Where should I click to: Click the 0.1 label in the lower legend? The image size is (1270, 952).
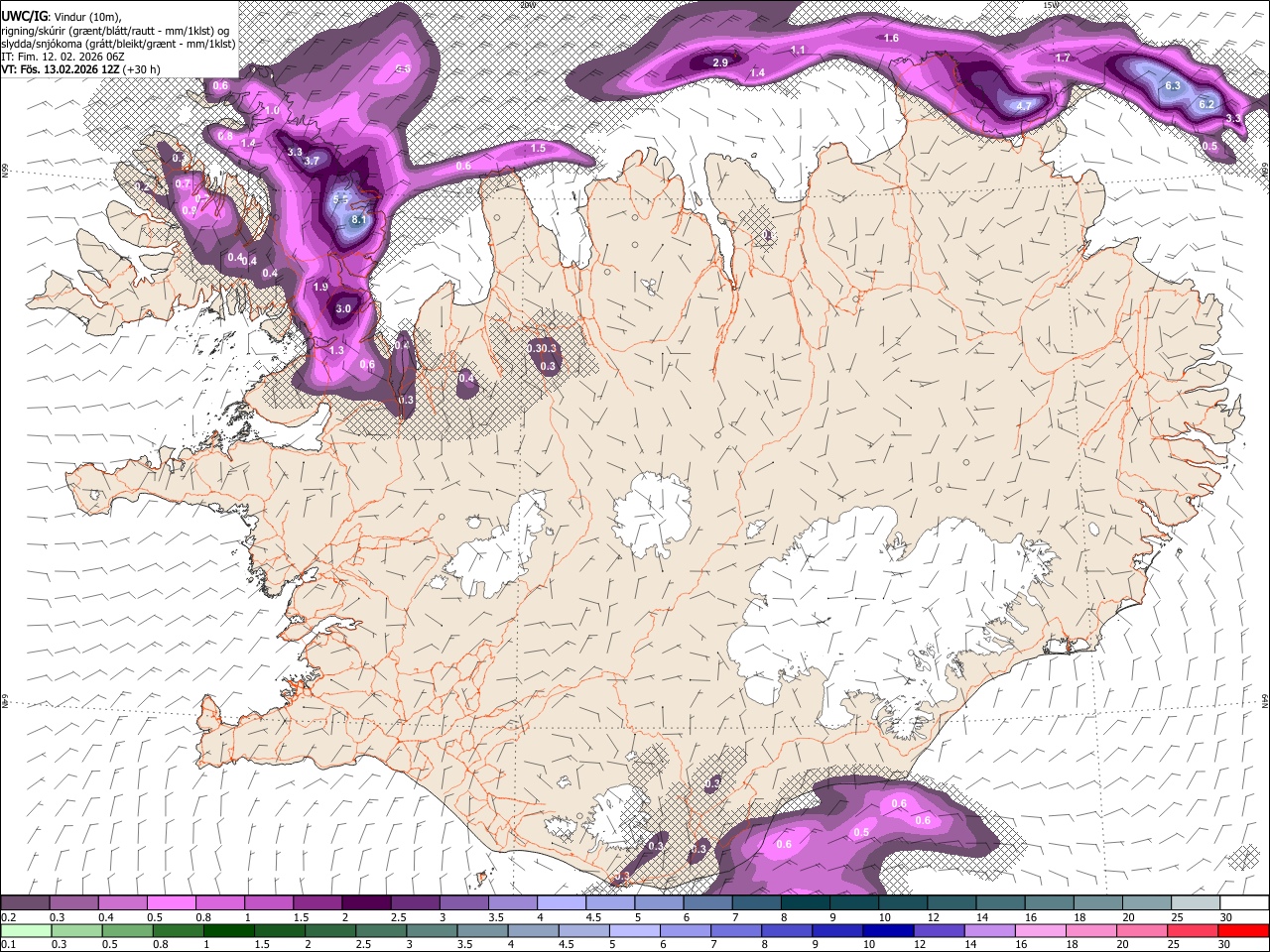[8, 944]
